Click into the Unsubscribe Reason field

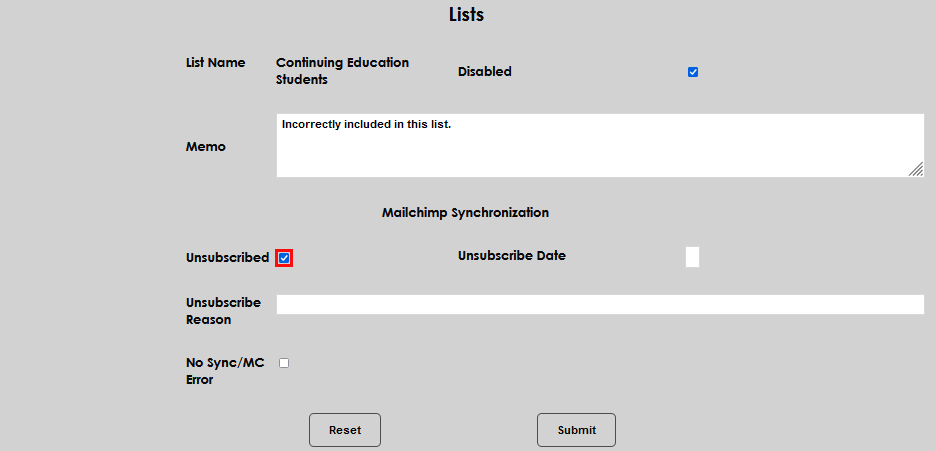click(x=600, y=305)
